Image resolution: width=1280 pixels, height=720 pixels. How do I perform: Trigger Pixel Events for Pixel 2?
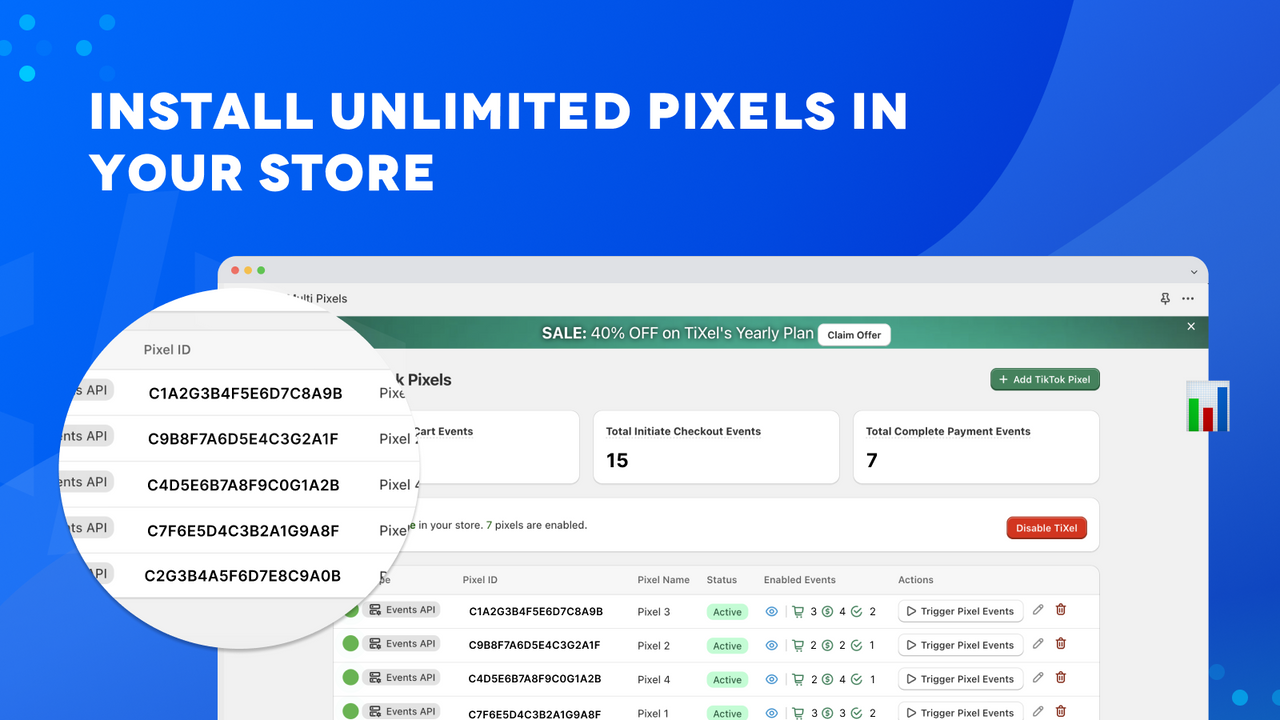(960, 645)
